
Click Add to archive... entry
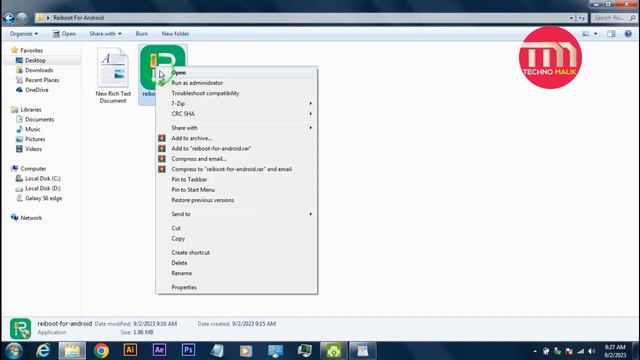click(x=236, y=138)
